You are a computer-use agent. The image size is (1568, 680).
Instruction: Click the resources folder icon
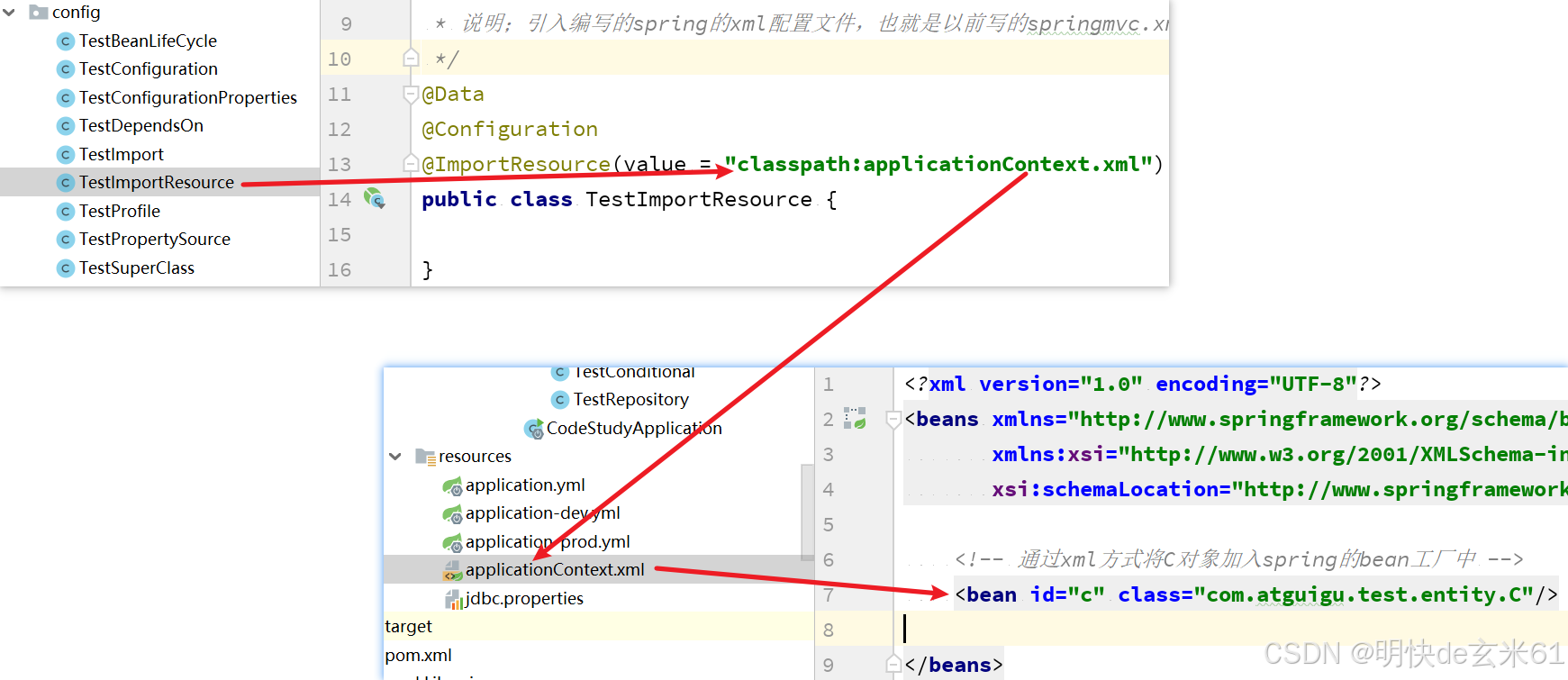(425, 457)
